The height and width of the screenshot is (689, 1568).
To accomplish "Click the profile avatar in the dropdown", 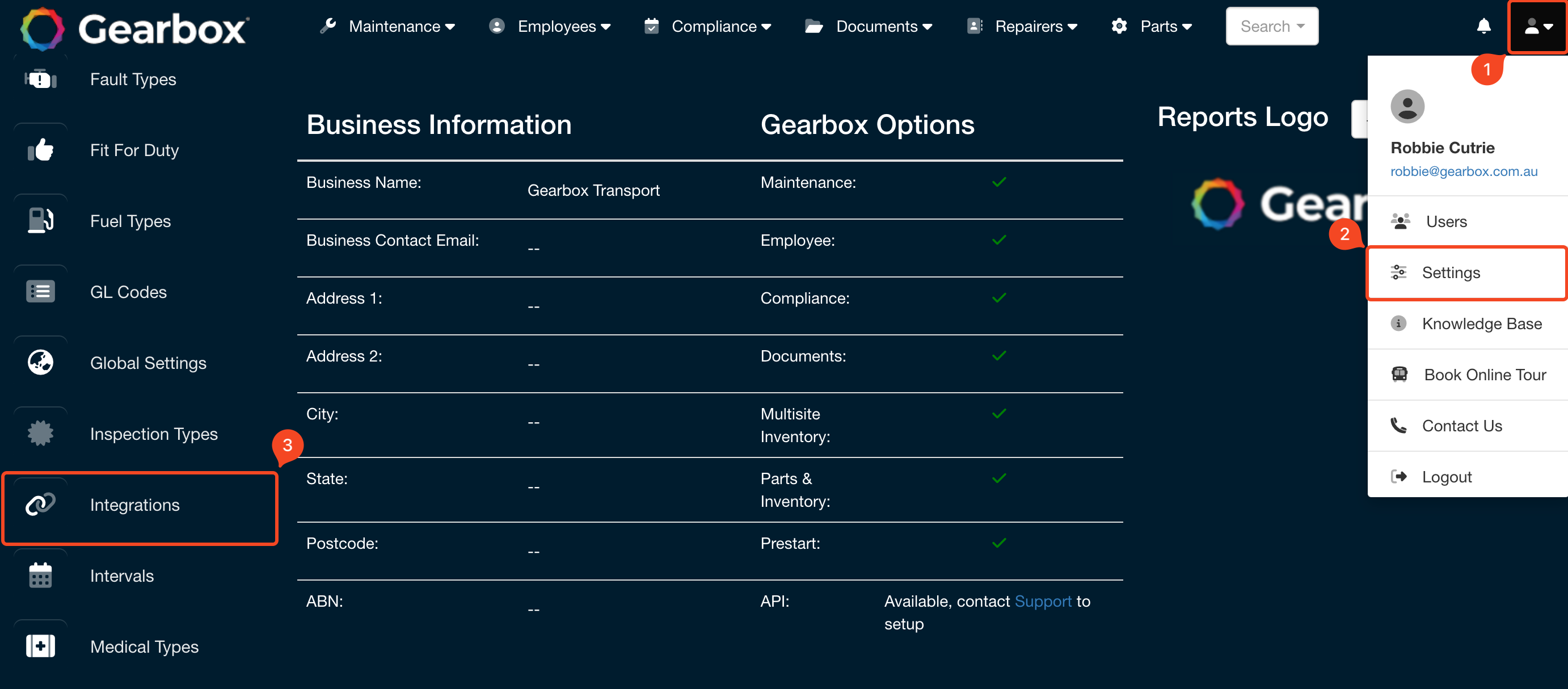I will coord(1407,107).
